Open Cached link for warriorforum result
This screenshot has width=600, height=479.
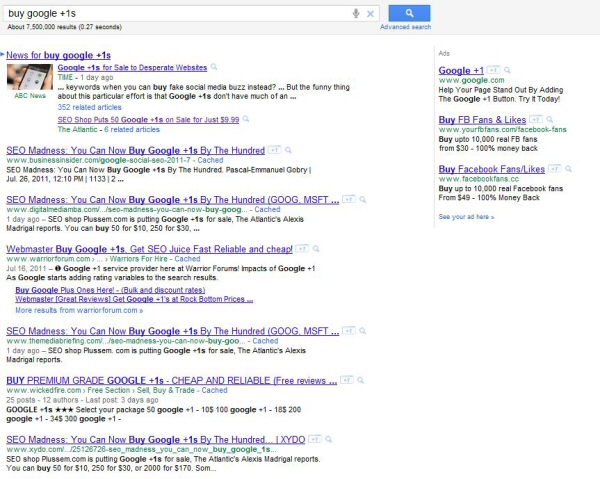(188, 259)
